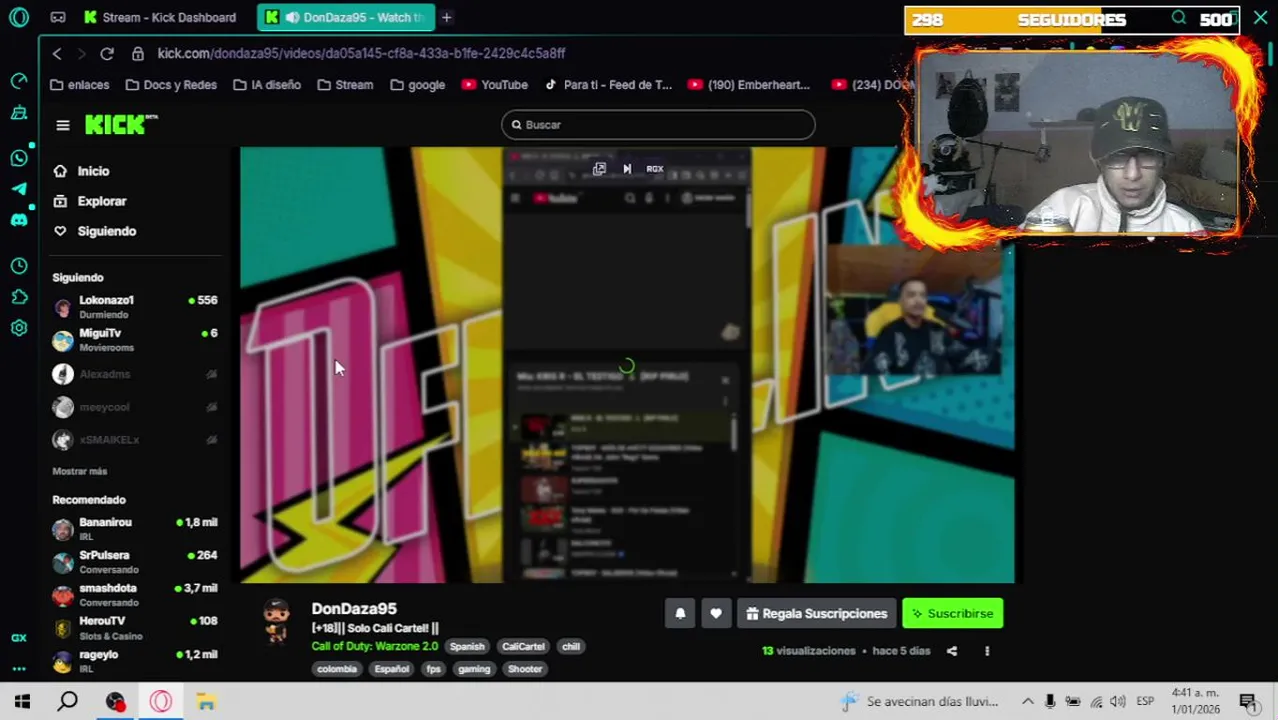Open the google bookmarks folder
The image size is (1278, 720).
[x=417, y=85]
